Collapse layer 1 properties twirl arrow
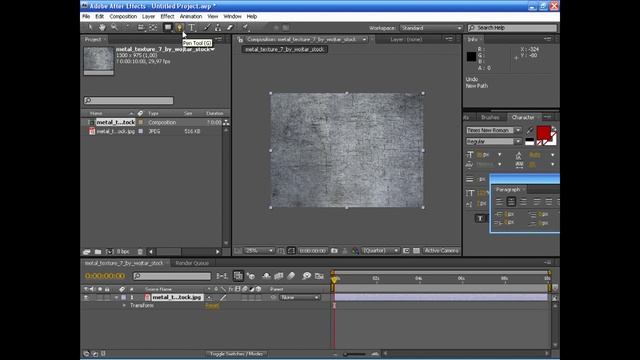The height and width of the screenshot is (360, 640). point(116,298)
